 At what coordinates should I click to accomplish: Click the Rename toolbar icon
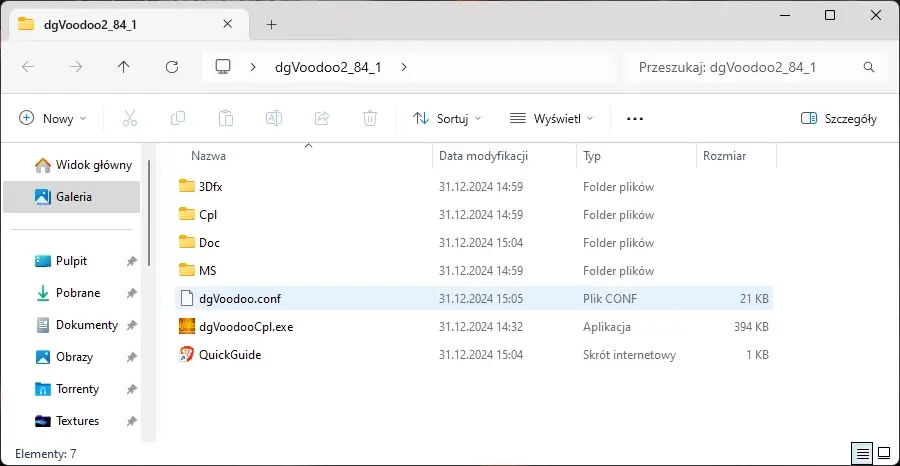(x=274, y=119)
